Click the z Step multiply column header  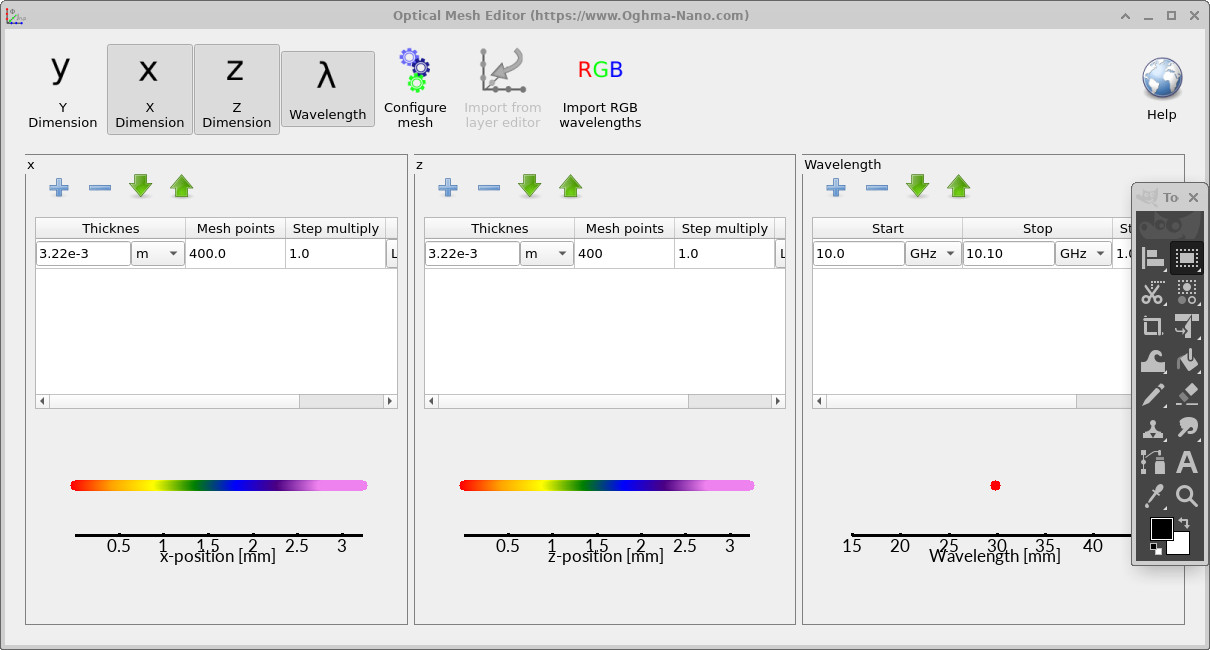(725, 228)
